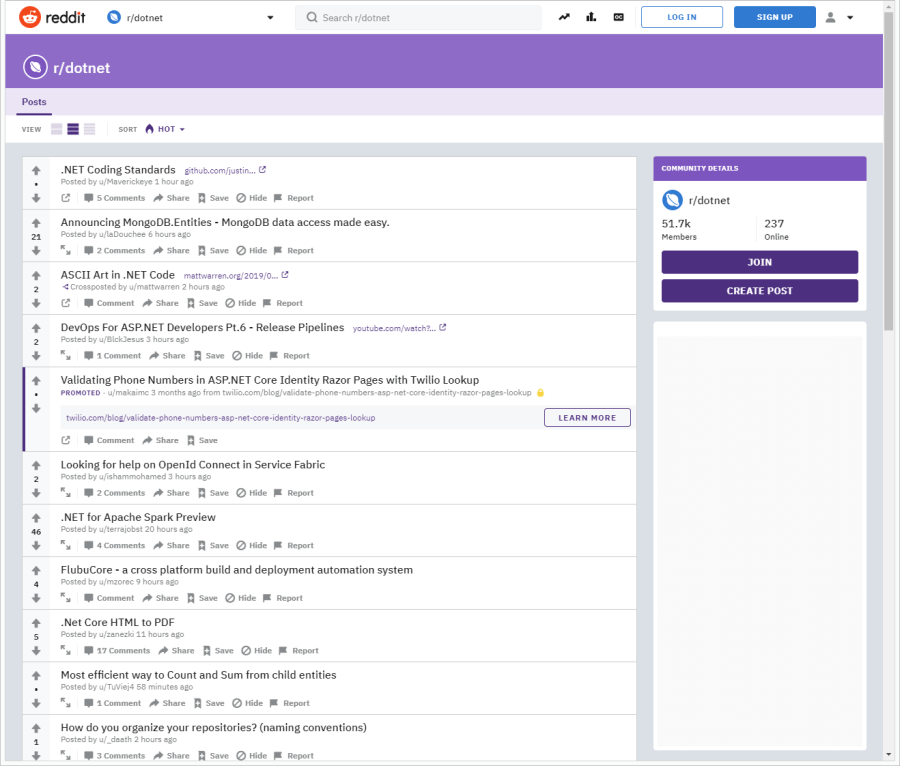Downvote the Announcing MongoDB.Entities post

coord(36,251)
